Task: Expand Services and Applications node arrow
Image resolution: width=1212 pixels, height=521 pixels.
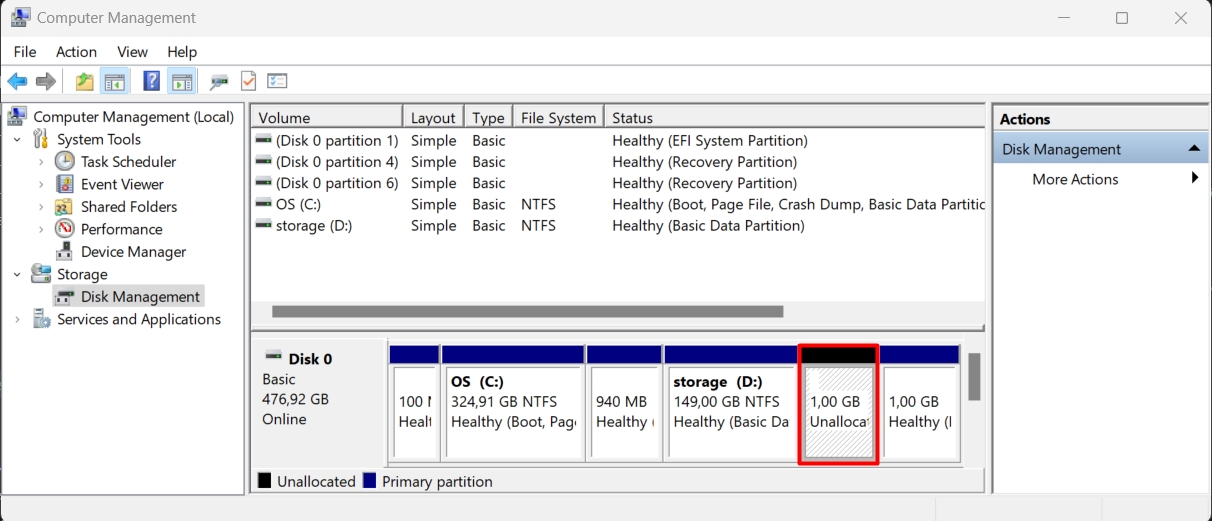Action: pos(17,319)
